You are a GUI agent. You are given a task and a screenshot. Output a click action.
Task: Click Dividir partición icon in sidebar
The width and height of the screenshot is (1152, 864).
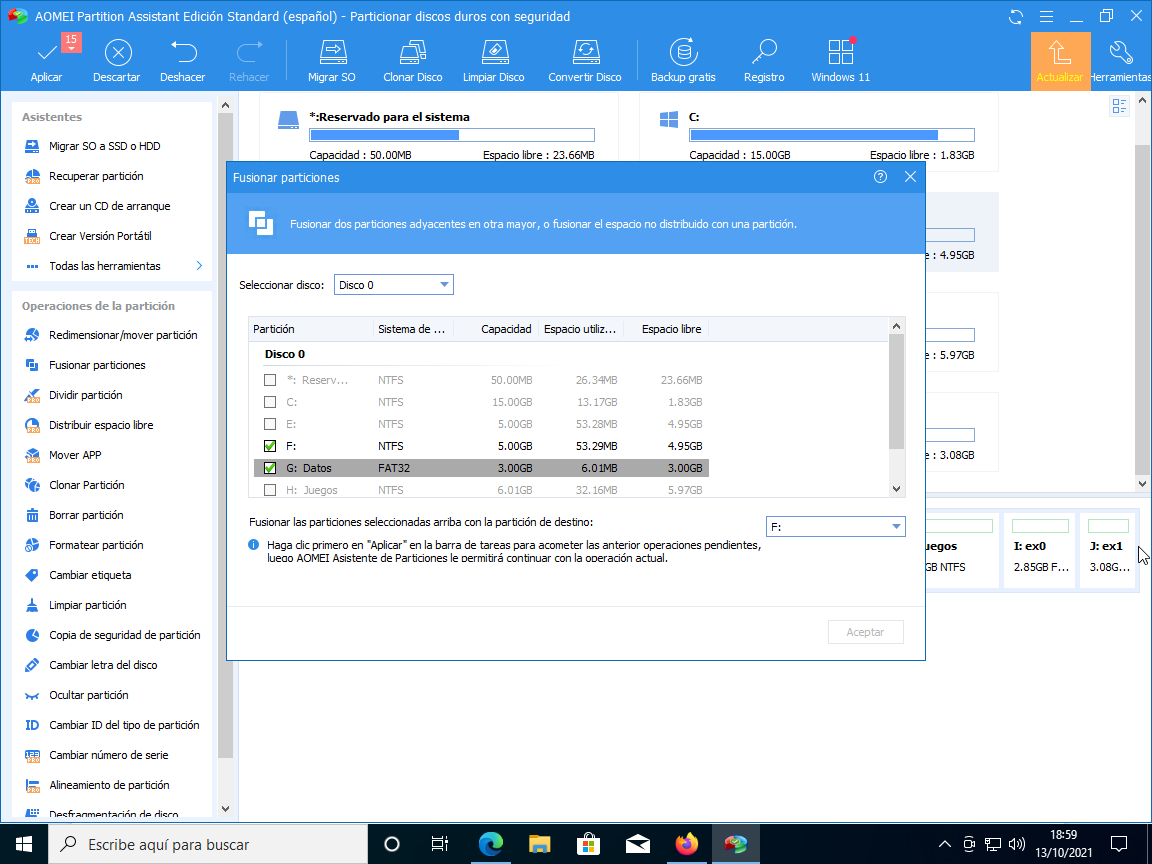click(x=32, y=395)
